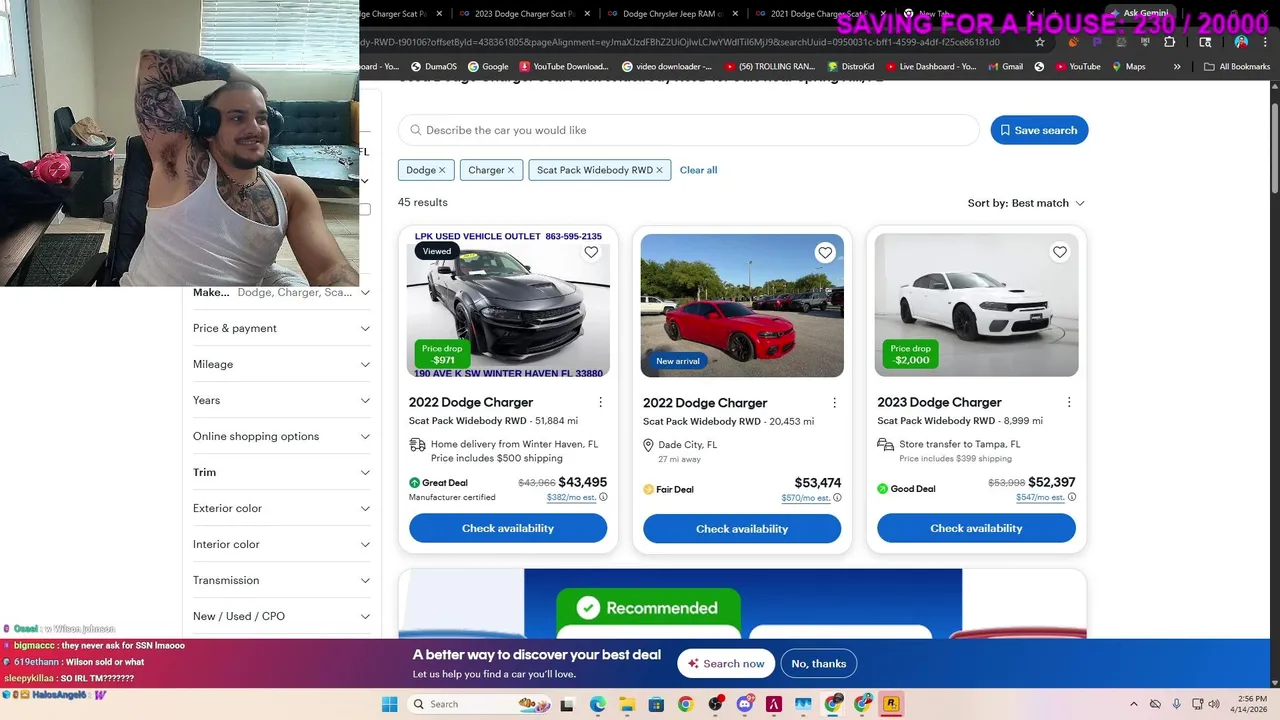Show payment info icon next to $547/mo est.
Image resolution: width=1280 pixels, height=720 pixels.
click(x=1072, y=497)
